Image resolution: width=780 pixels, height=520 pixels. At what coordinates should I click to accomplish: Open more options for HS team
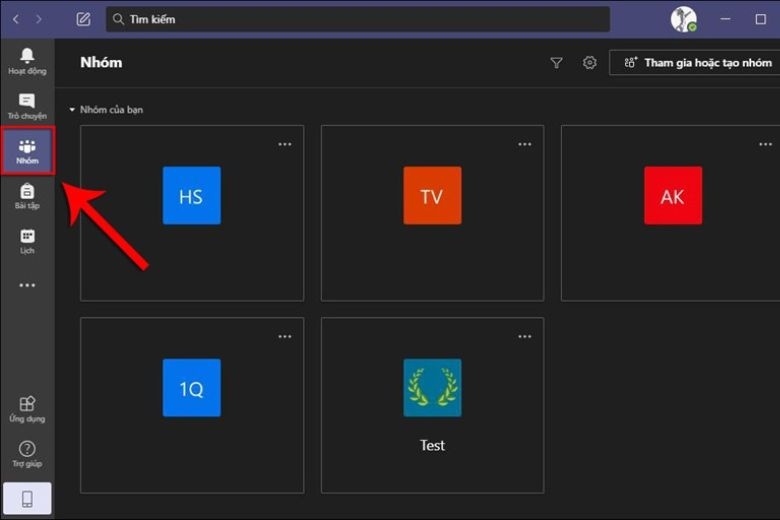click(x=285, y=144)
